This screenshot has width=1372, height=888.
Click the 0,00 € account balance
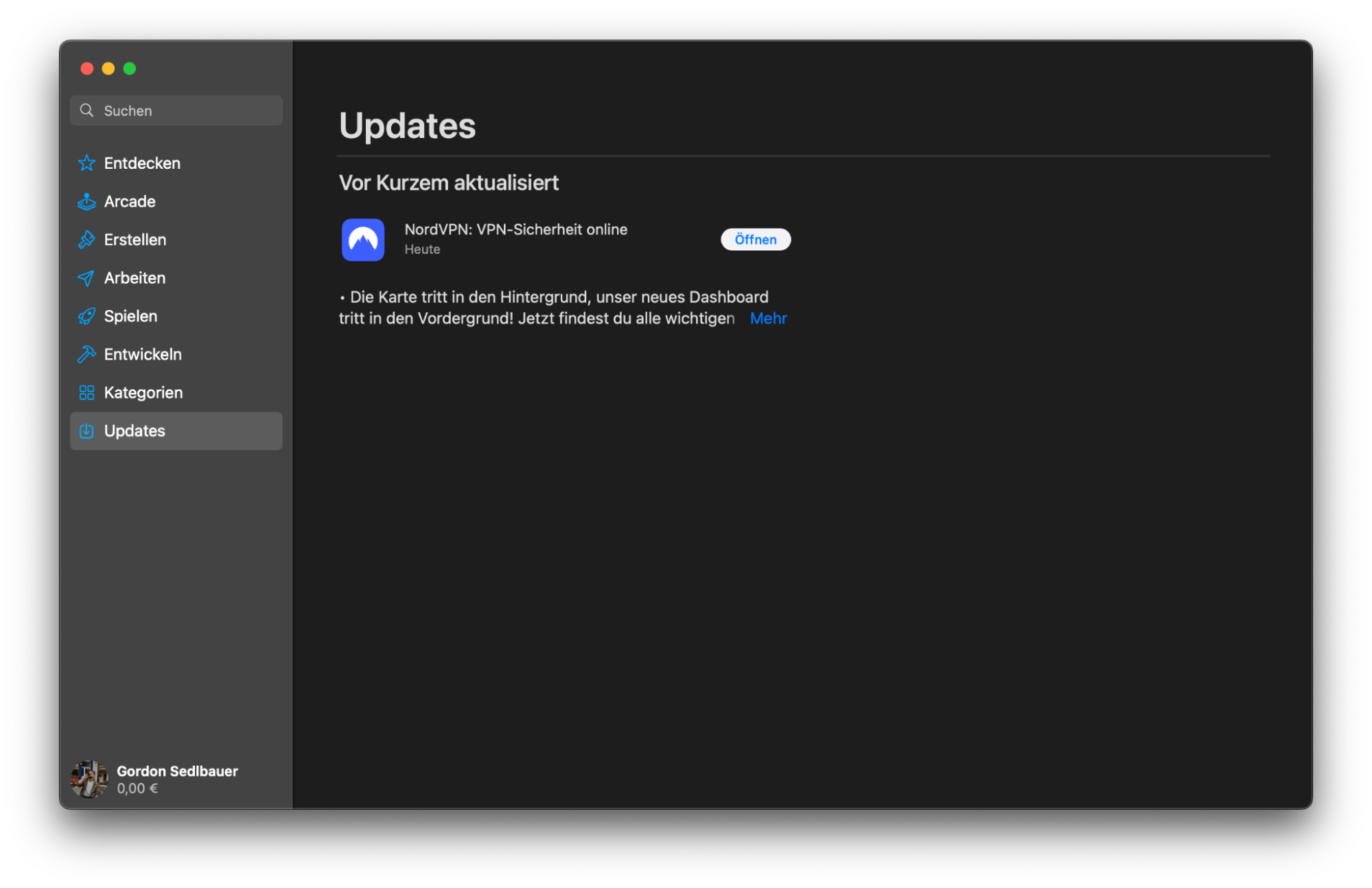tap(137, 788)
